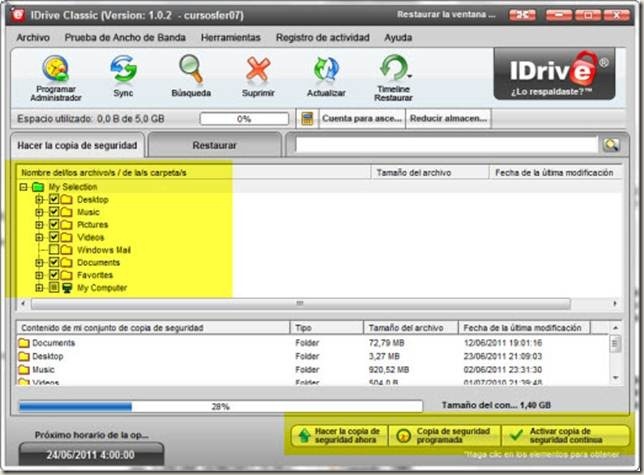Collapse the My Selection tree node

coord(24,187)
